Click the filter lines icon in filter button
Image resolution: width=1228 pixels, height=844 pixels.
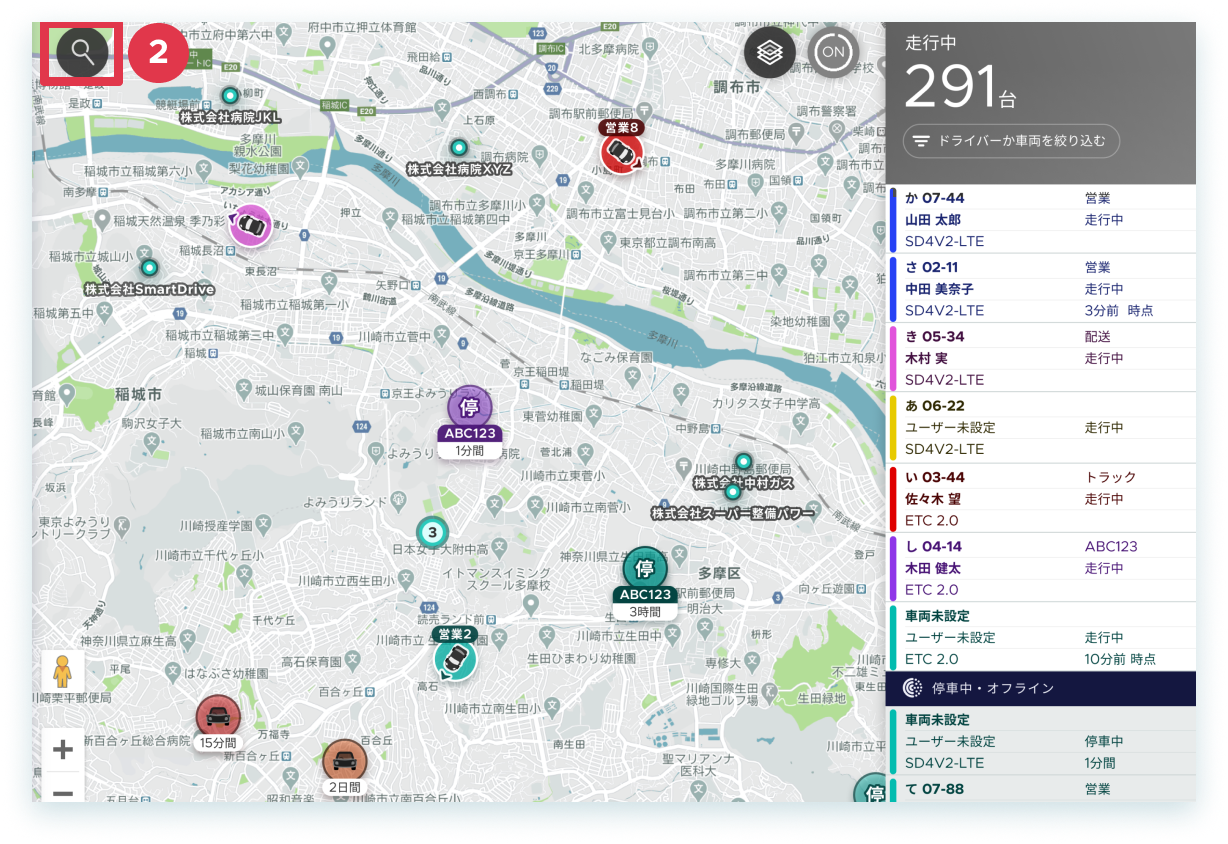(x=921, y=141)
